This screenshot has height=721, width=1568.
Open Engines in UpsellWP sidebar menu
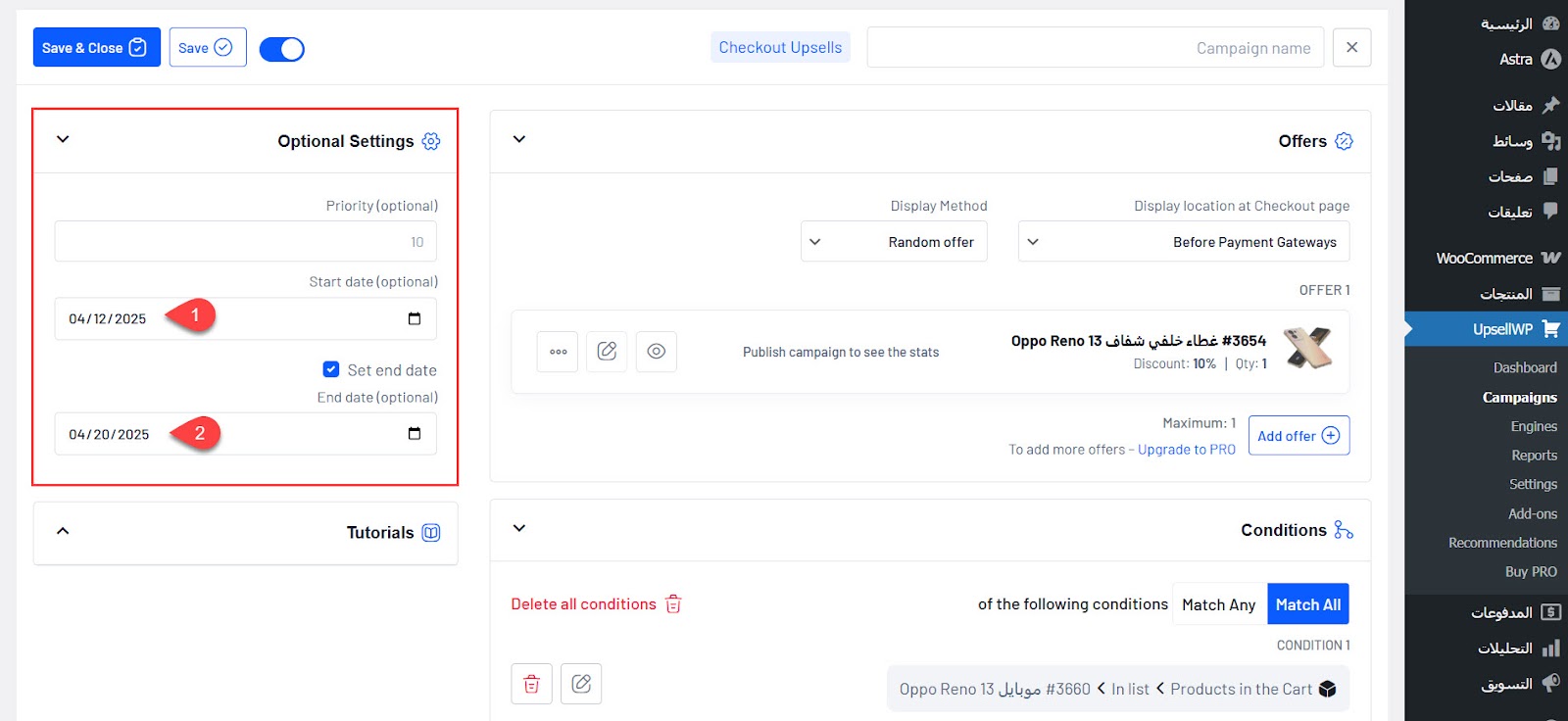click(x=1534, y=426)
